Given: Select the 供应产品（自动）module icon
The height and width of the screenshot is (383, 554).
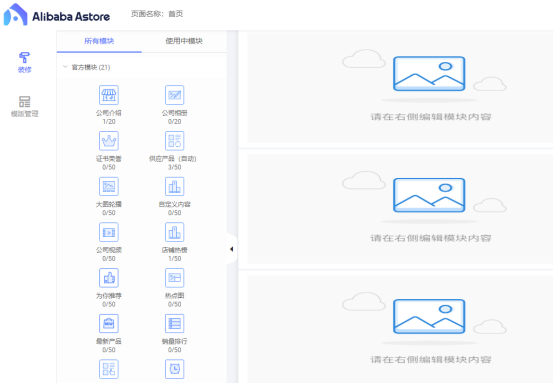Looking at the screenshot, I should point(175,141).
